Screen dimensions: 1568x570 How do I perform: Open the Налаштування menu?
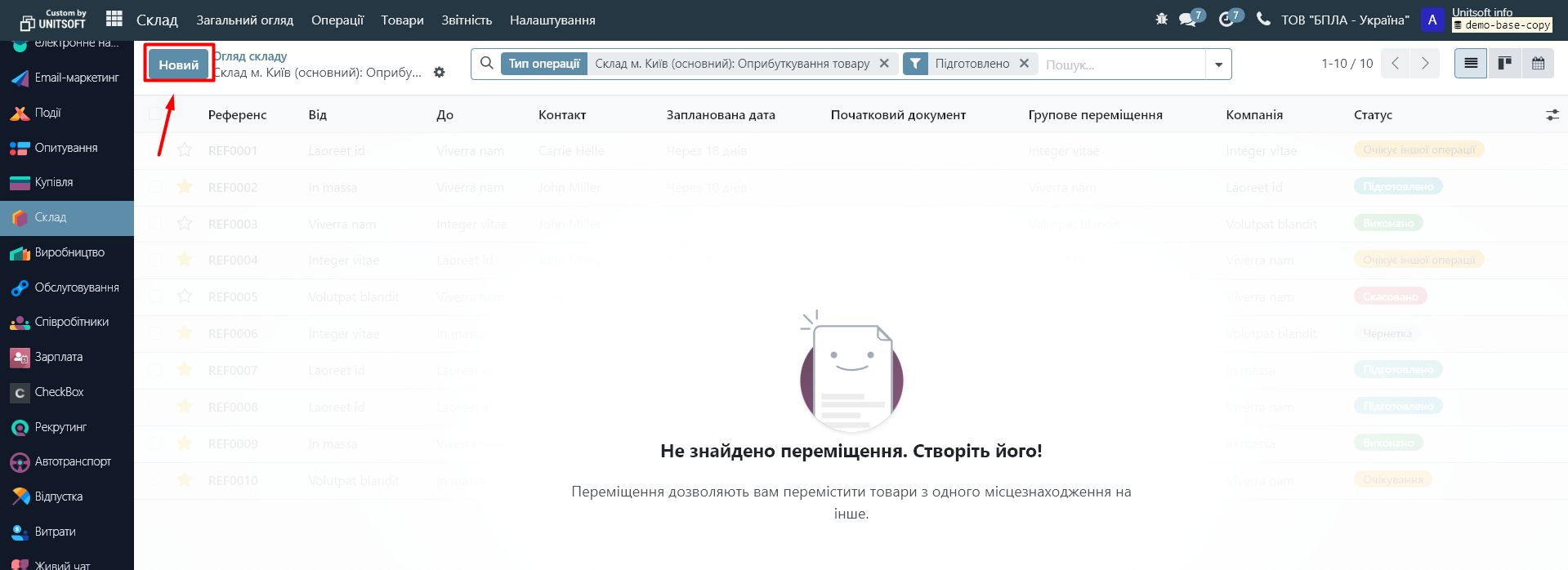click(x=552, y=20)
